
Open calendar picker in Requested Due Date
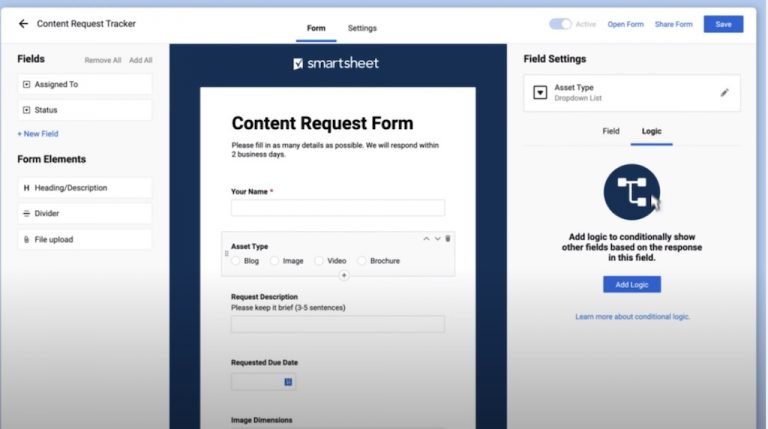pyautogui.click(x=288, y=382)
